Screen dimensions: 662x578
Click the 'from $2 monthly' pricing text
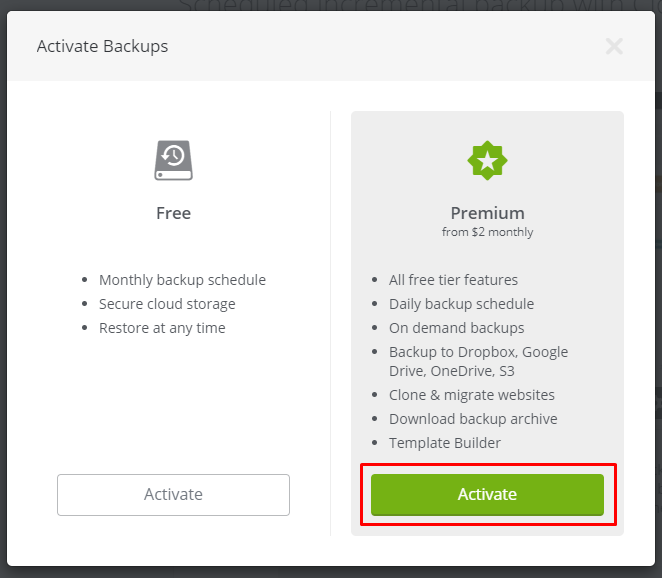point(487,232)
